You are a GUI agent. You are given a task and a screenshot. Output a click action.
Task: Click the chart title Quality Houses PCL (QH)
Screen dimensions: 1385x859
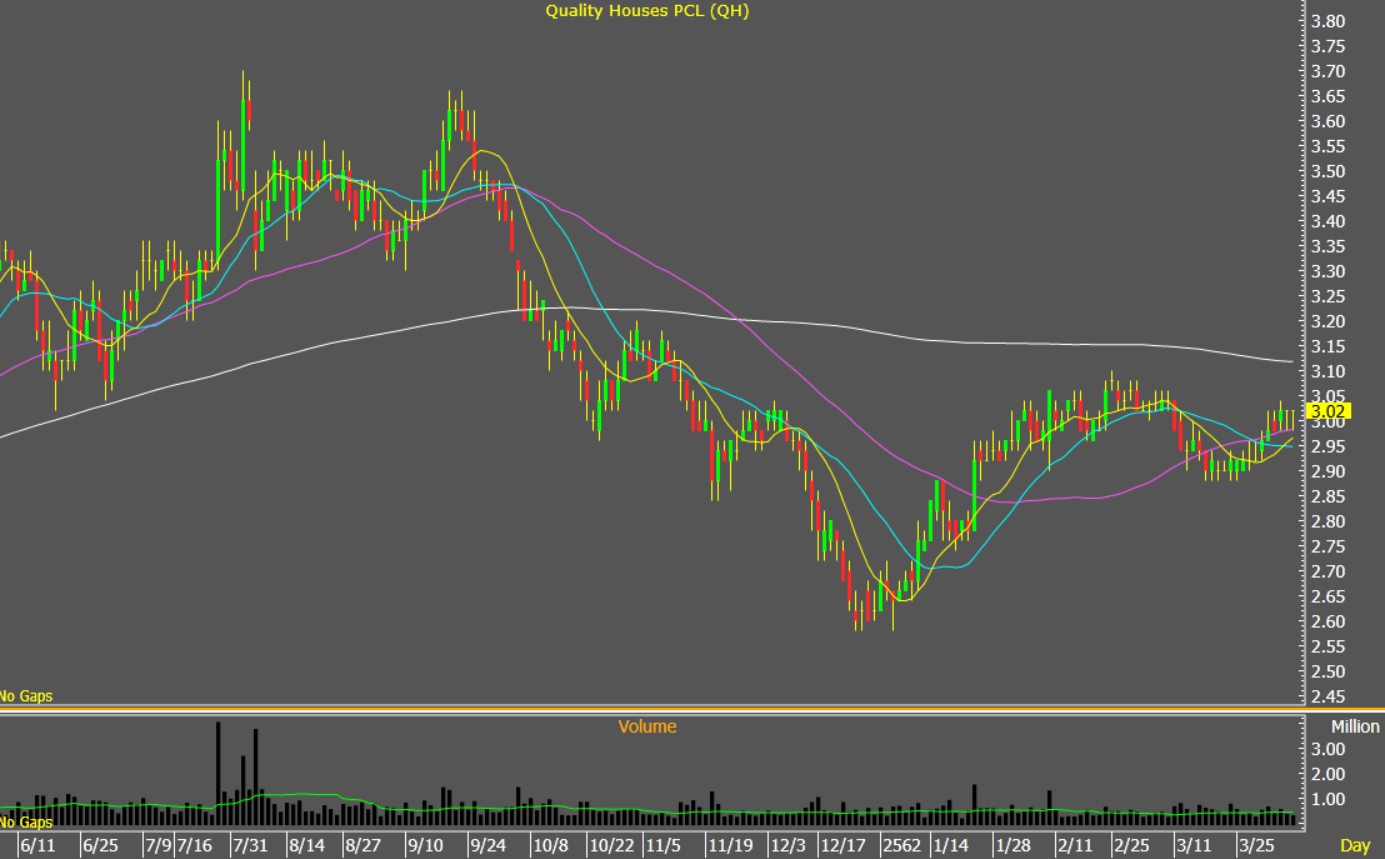(x=647, y=11)
